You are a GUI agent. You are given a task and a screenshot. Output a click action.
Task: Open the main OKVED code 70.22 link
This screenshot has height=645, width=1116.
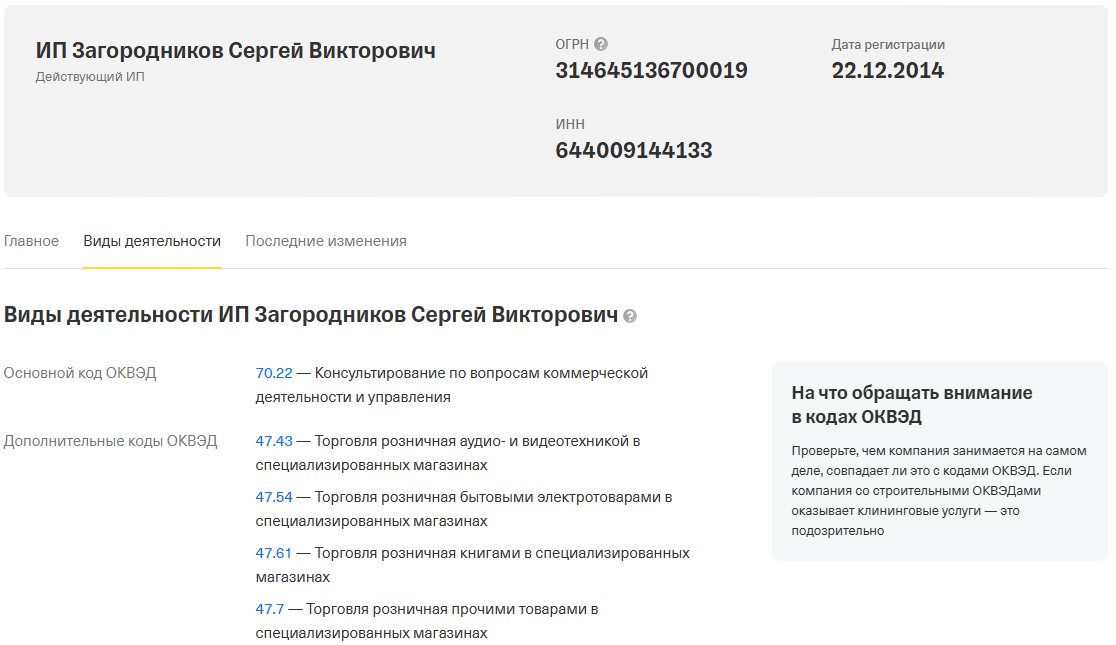[x=274, y=373]
